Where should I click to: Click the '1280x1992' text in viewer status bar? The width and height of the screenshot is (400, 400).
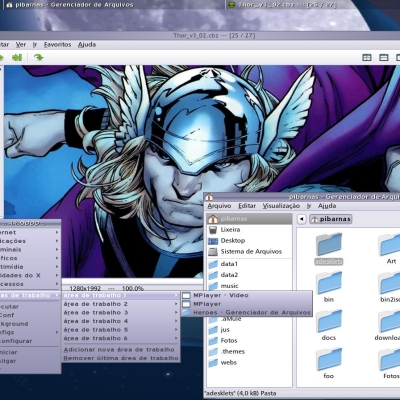tap(85, 288)
